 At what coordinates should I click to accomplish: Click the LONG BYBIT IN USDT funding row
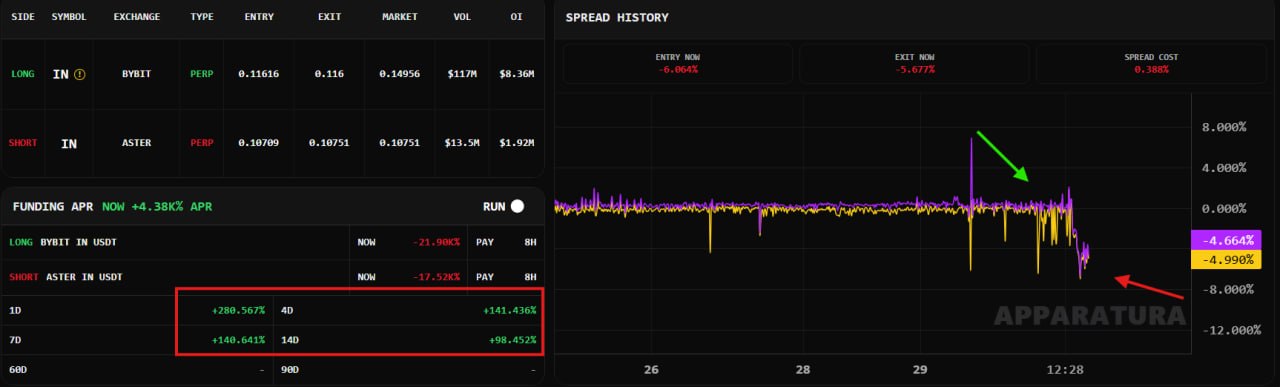pos(272,242)
